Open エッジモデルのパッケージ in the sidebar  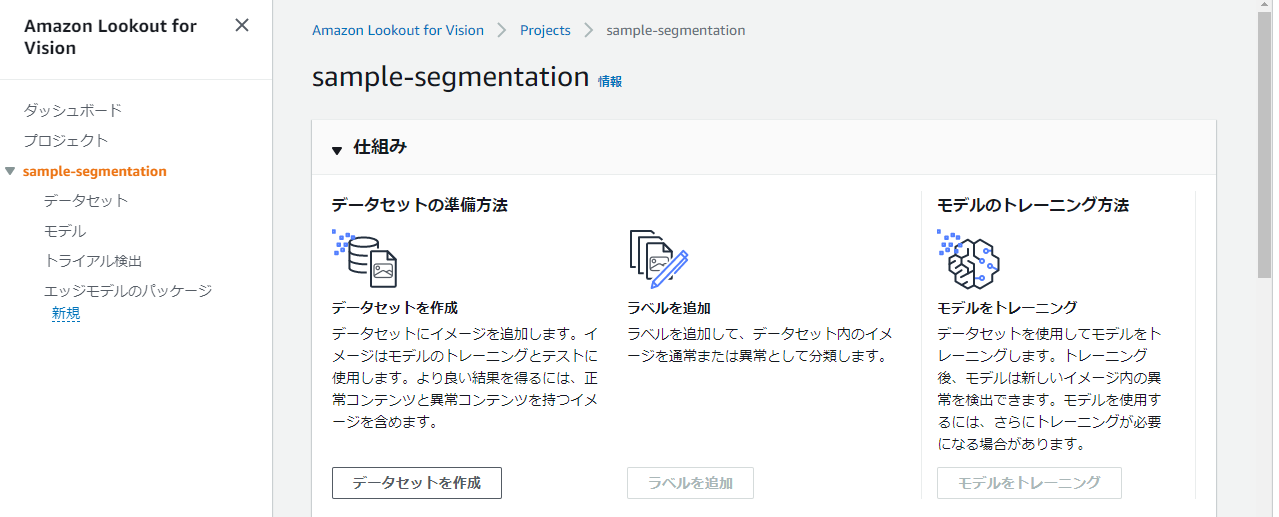[x=128, y=291]
